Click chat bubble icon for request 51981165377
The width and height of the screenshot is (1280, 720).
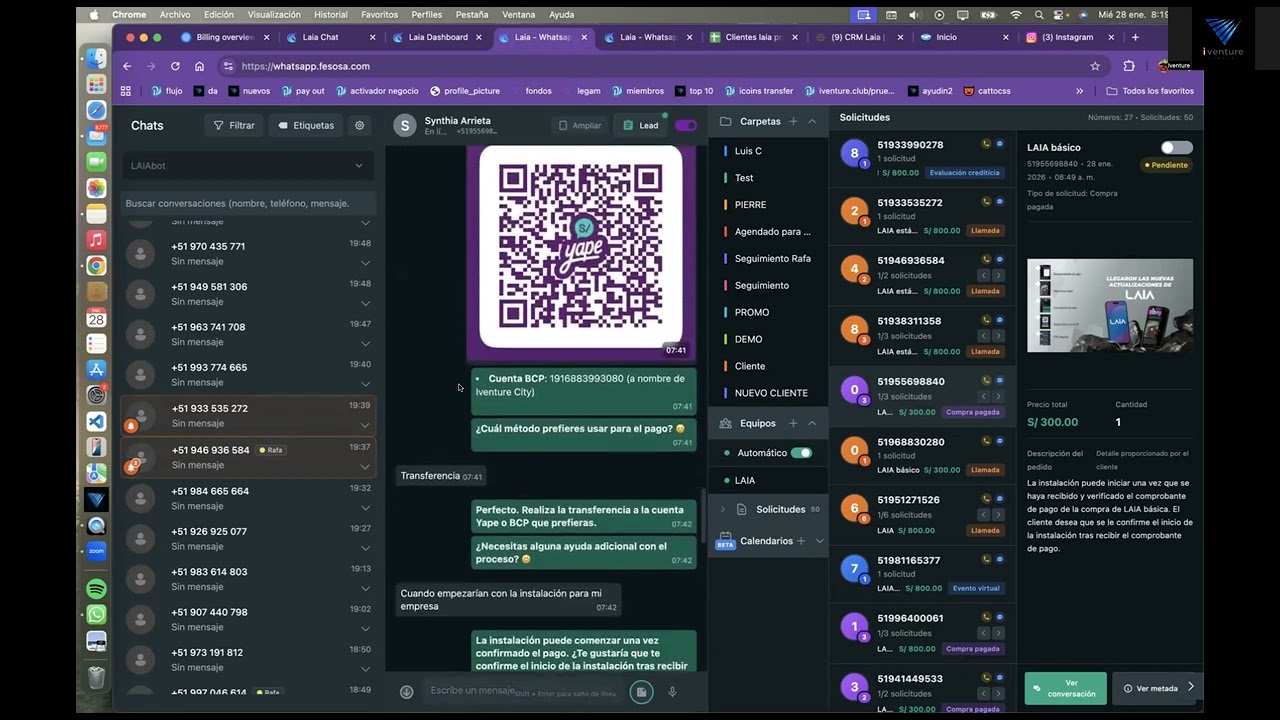click(x=999, y=560)
